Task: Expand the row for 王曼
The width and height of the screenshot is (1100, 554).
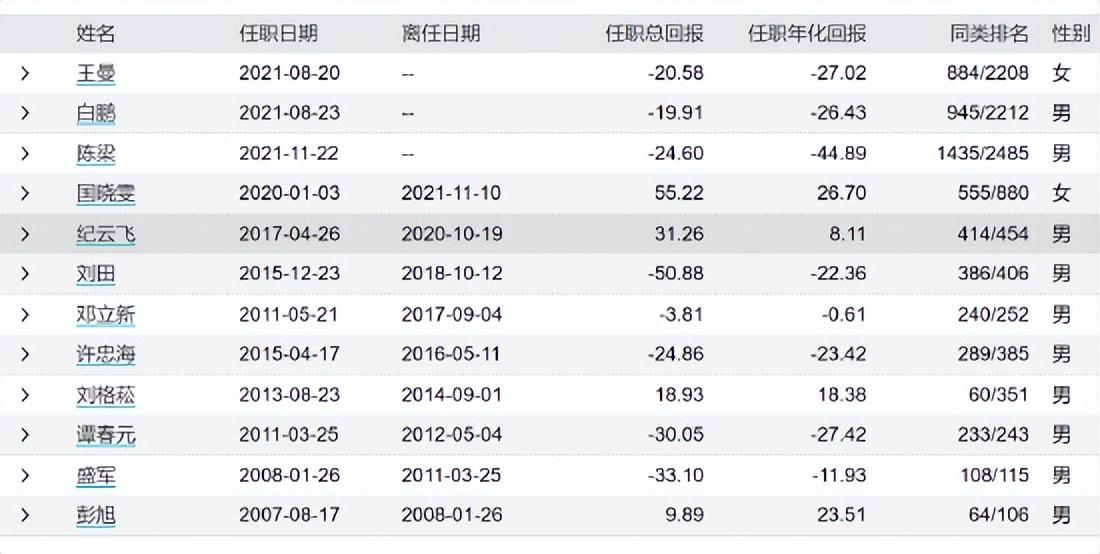Action: (25, 73)
